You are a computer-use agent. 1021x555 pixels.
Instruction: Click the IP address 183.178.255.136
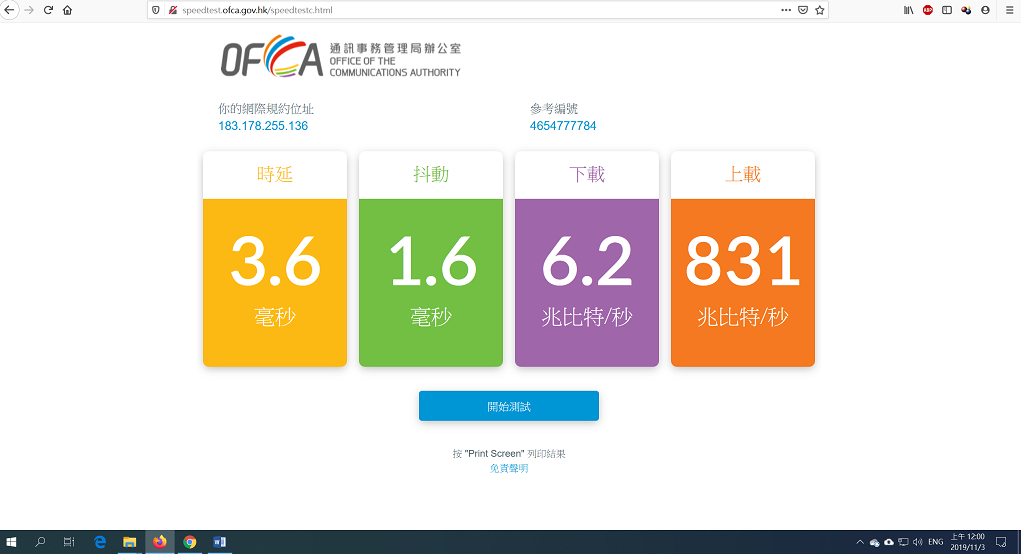(263, 126)
